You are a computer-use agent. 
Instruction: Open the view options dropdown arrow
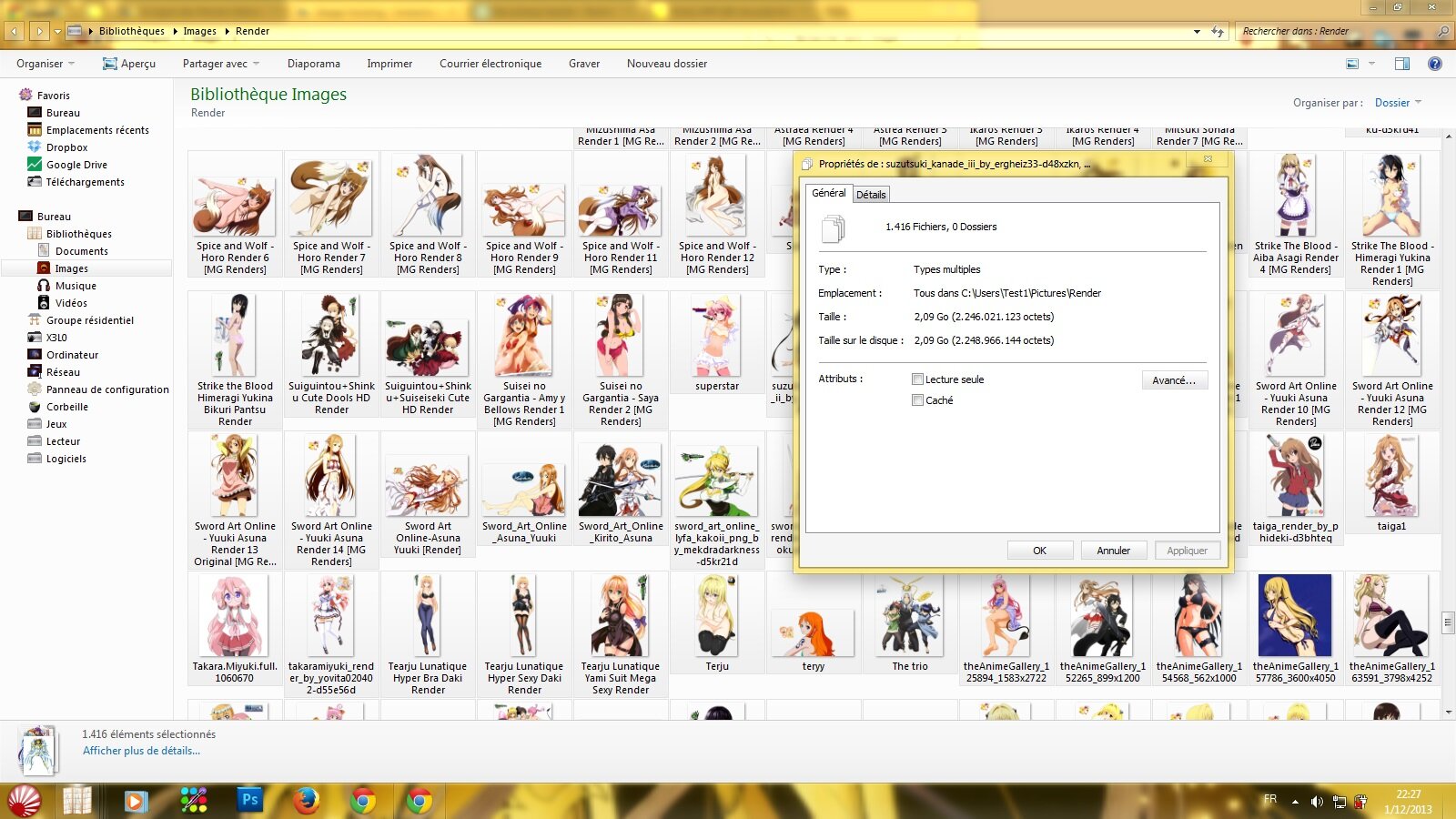(1371, 64)
